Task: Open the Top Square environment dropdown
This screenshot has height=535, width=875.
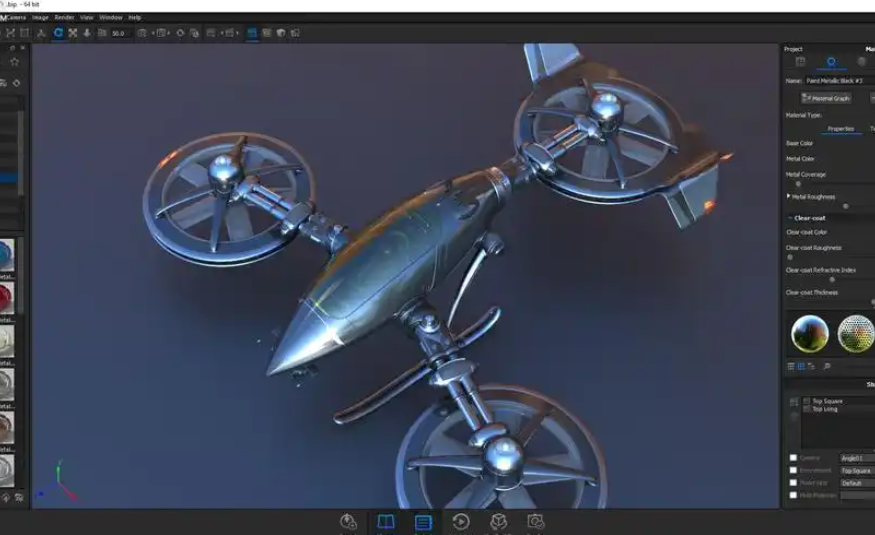Action: click(856, 470)
